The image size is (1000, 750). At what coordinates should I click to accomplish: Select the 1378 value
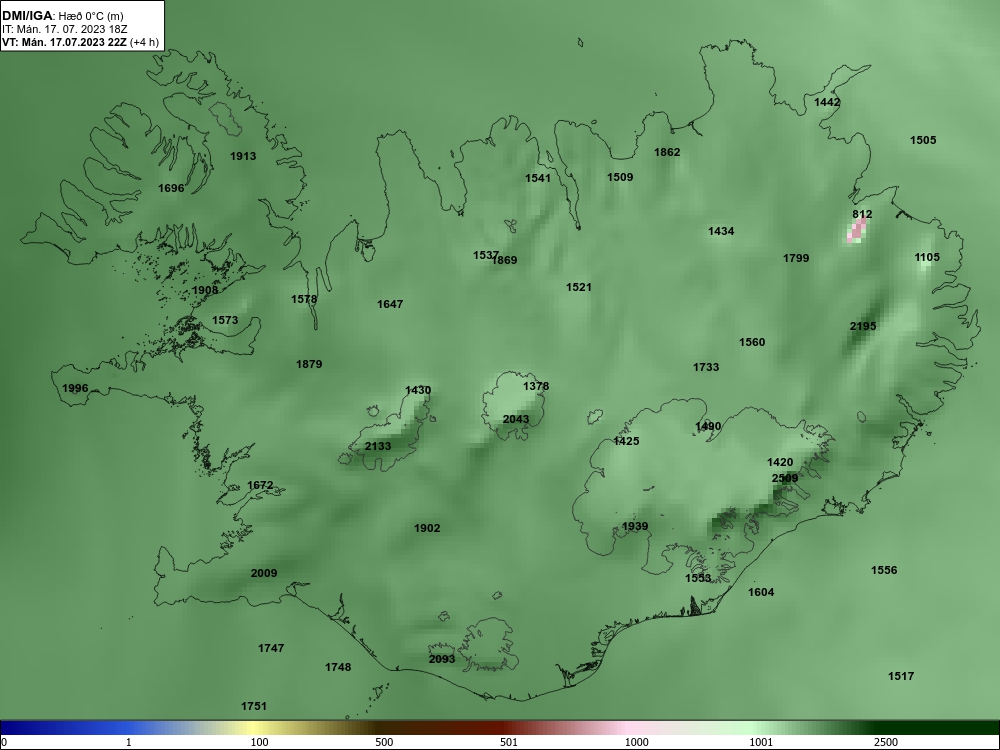[x=536, y=387]
